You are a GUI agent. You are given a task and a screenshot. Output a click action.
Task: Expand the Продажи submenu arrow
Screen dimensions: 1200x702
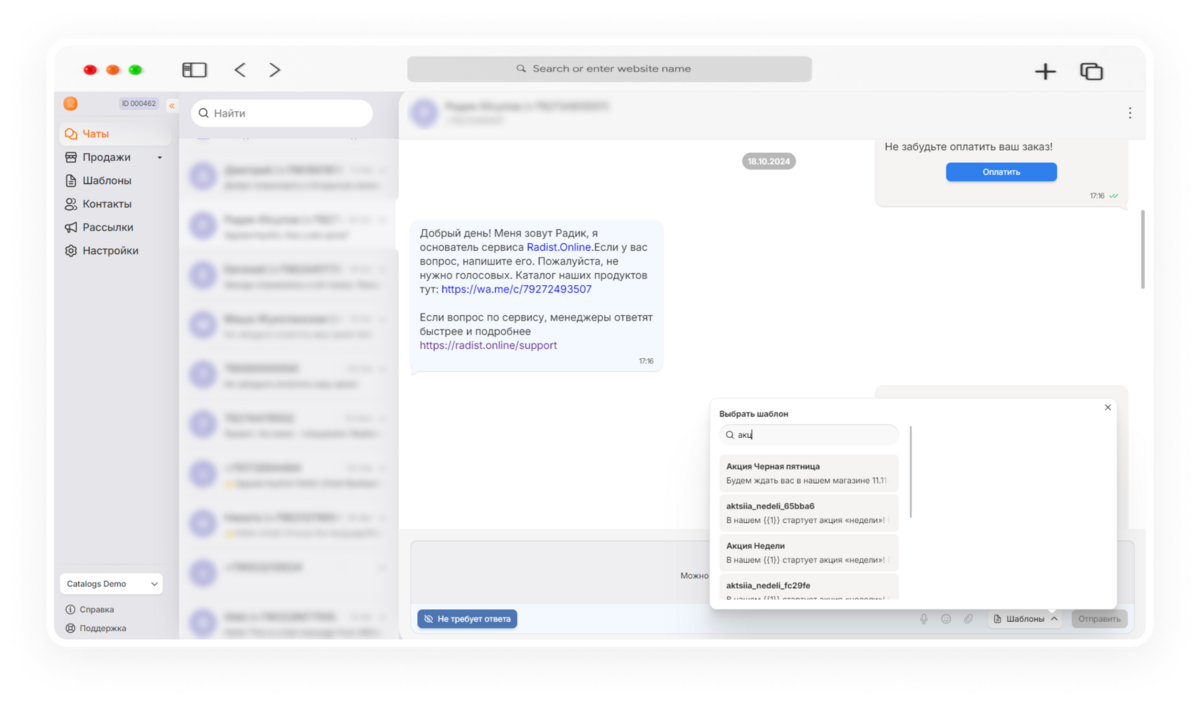[x=160, y=158]
